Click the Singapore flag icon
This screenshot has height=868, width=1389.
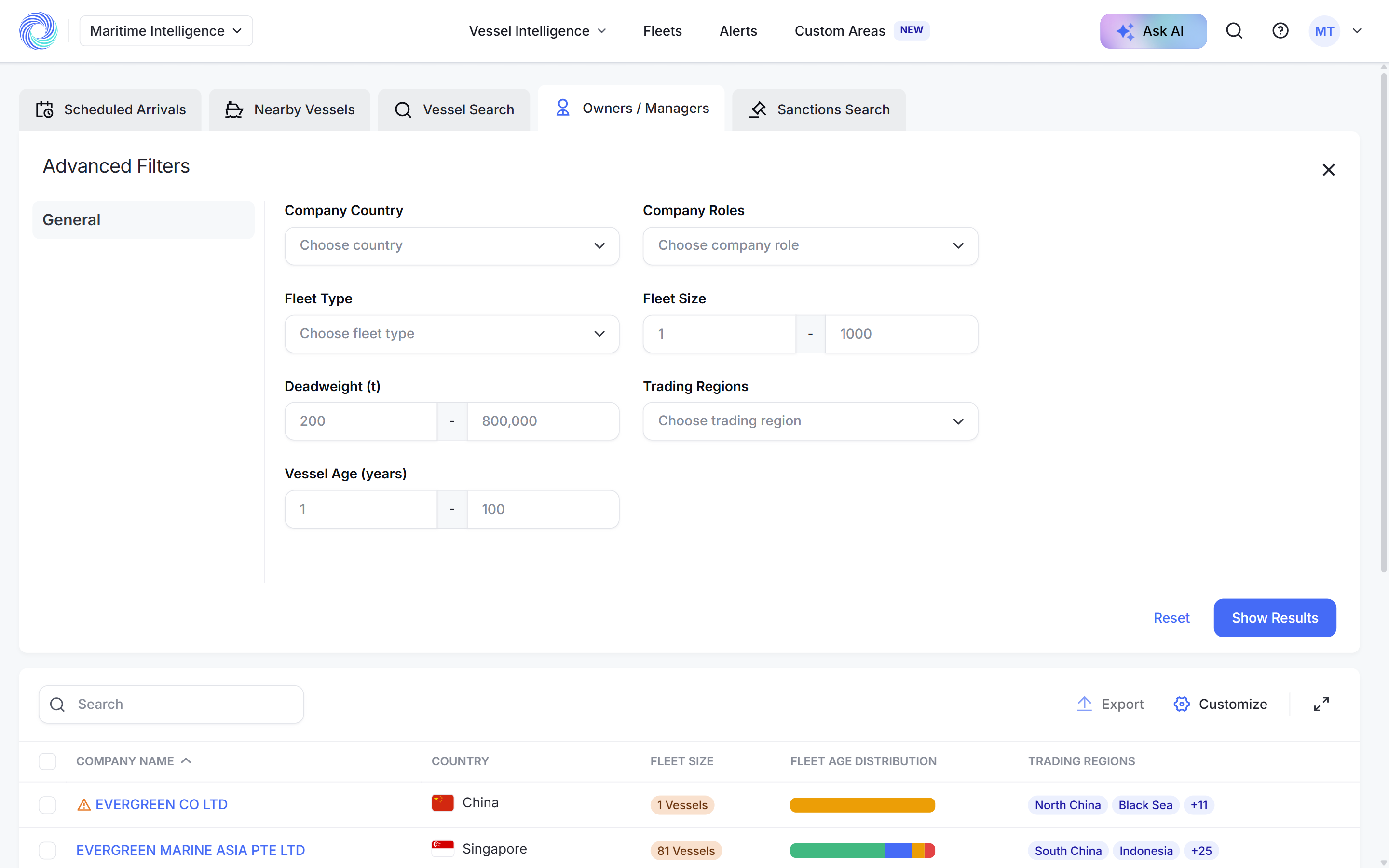tap(443, 849)
